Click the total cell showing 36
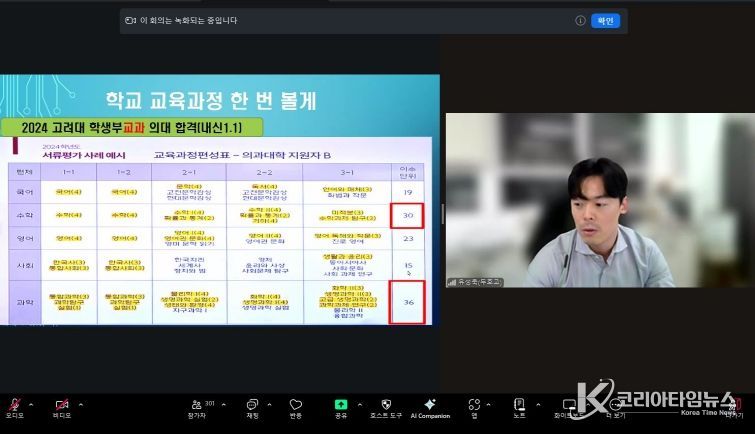The width and height of the screenshot is (755, 434). [408, 302]
